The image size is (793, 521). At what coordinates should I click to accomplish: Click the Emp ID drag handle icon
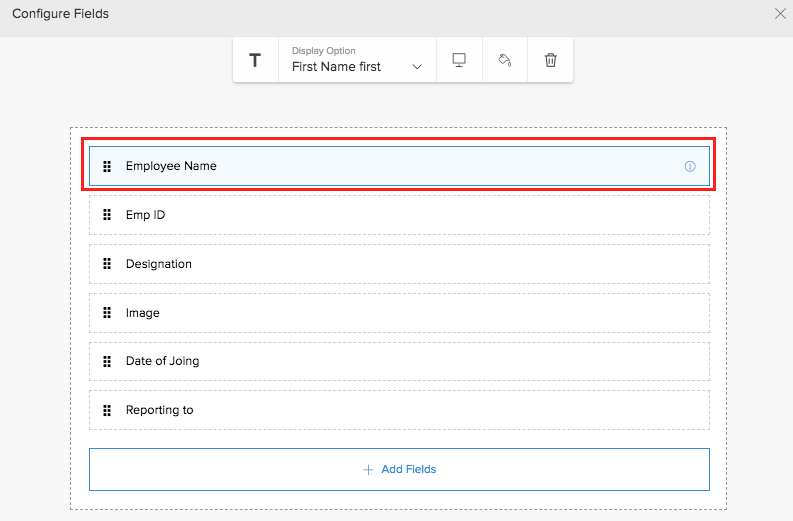tap(107, 215)
